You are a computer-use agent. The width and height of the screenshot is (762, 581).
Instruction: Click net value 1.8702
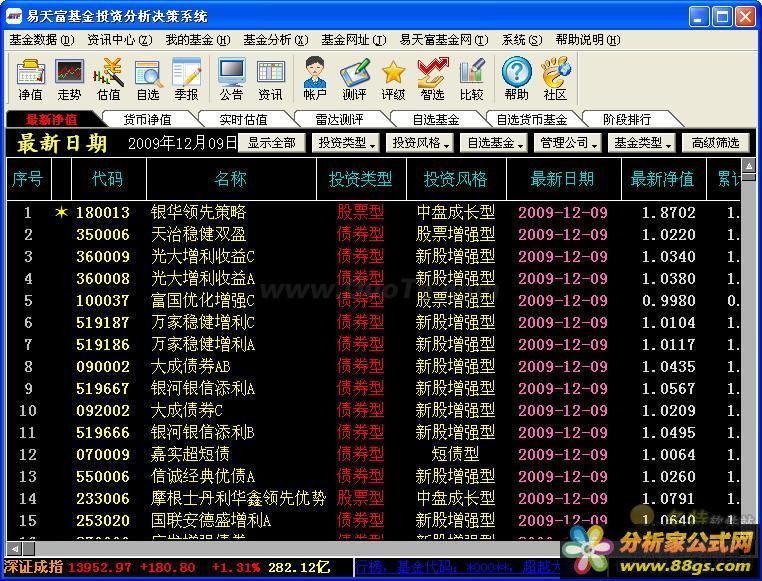tap(669, 212)
